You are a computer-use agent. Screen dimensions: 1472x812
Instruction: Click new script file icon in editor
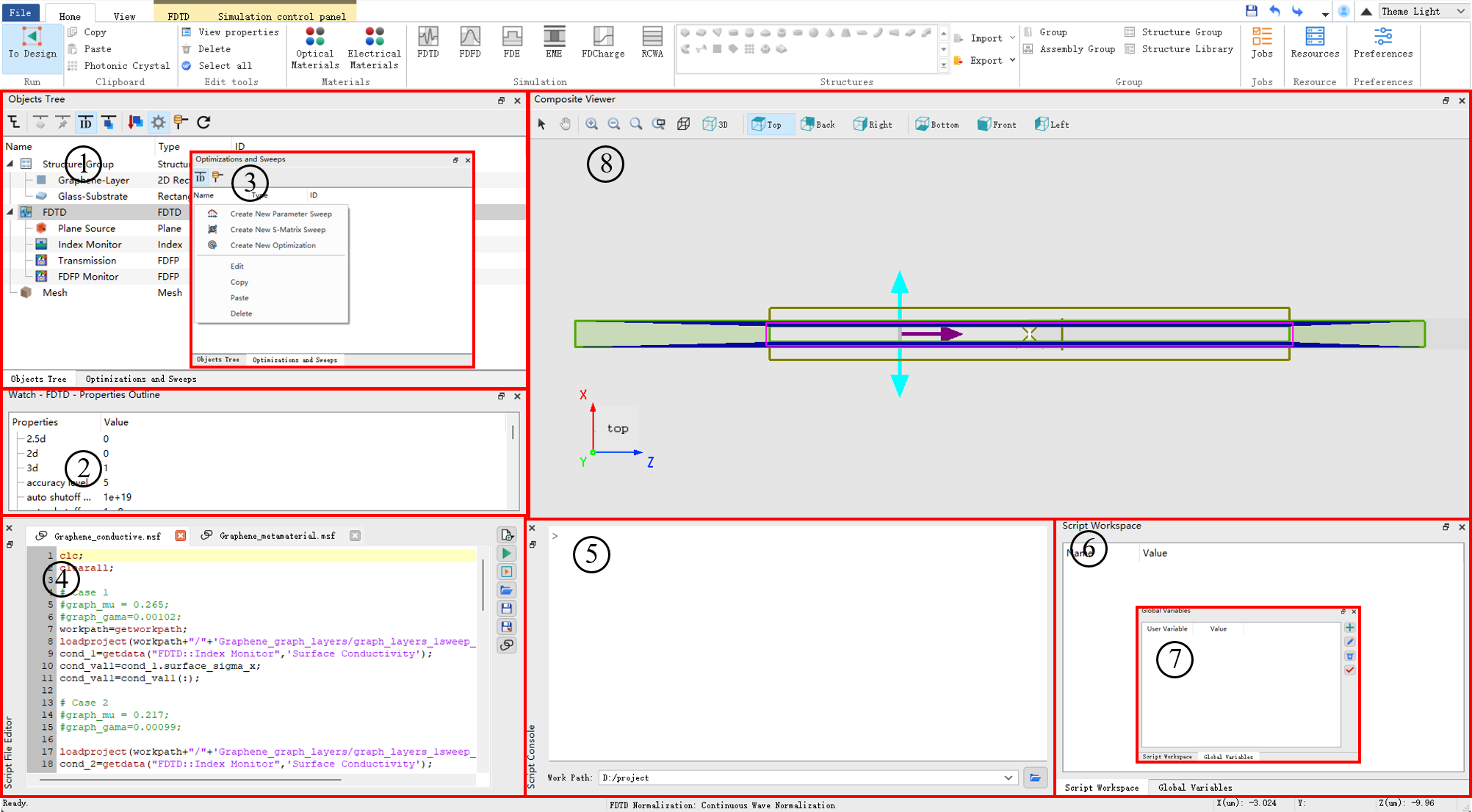click(x=506, y=535)
